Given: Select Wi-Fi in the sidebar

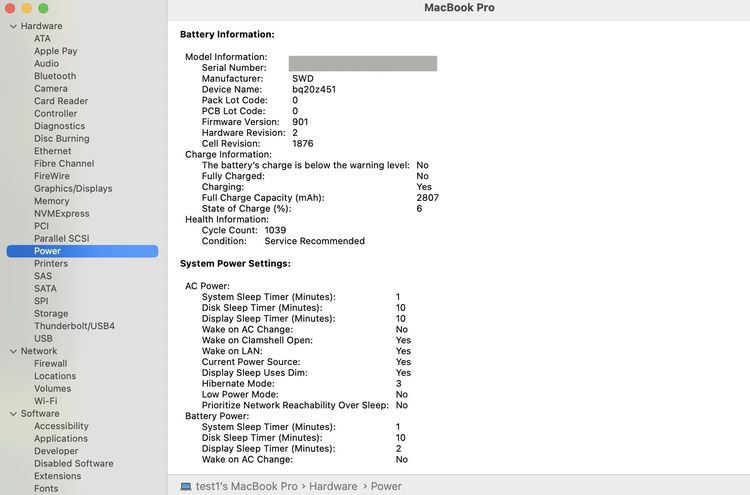Looking at the screenshot, I should tap(45, 401).
